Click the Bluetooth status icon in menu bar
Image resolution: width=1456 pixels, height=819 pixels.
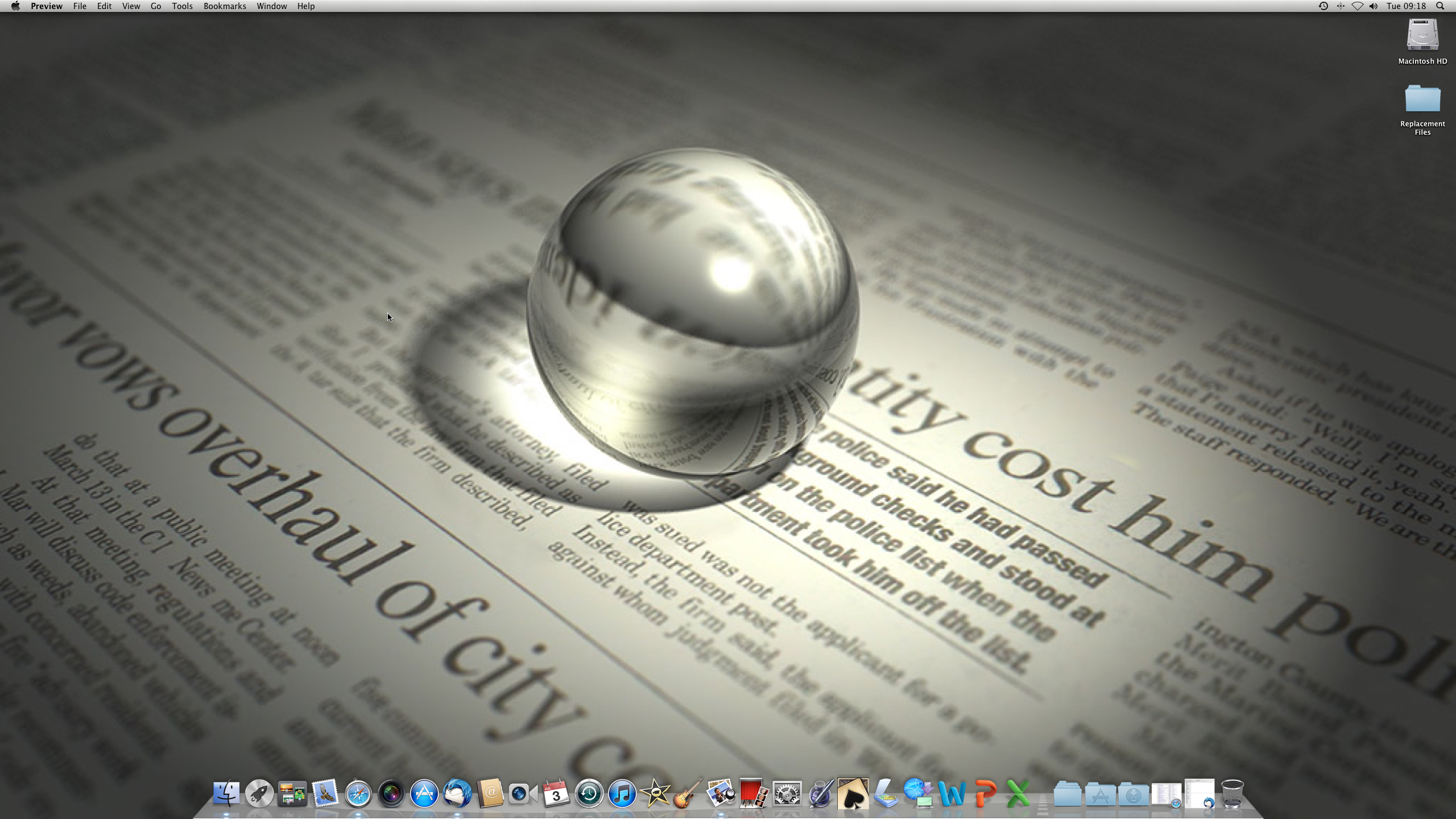pyautogui.click(x=1341, y=6)
